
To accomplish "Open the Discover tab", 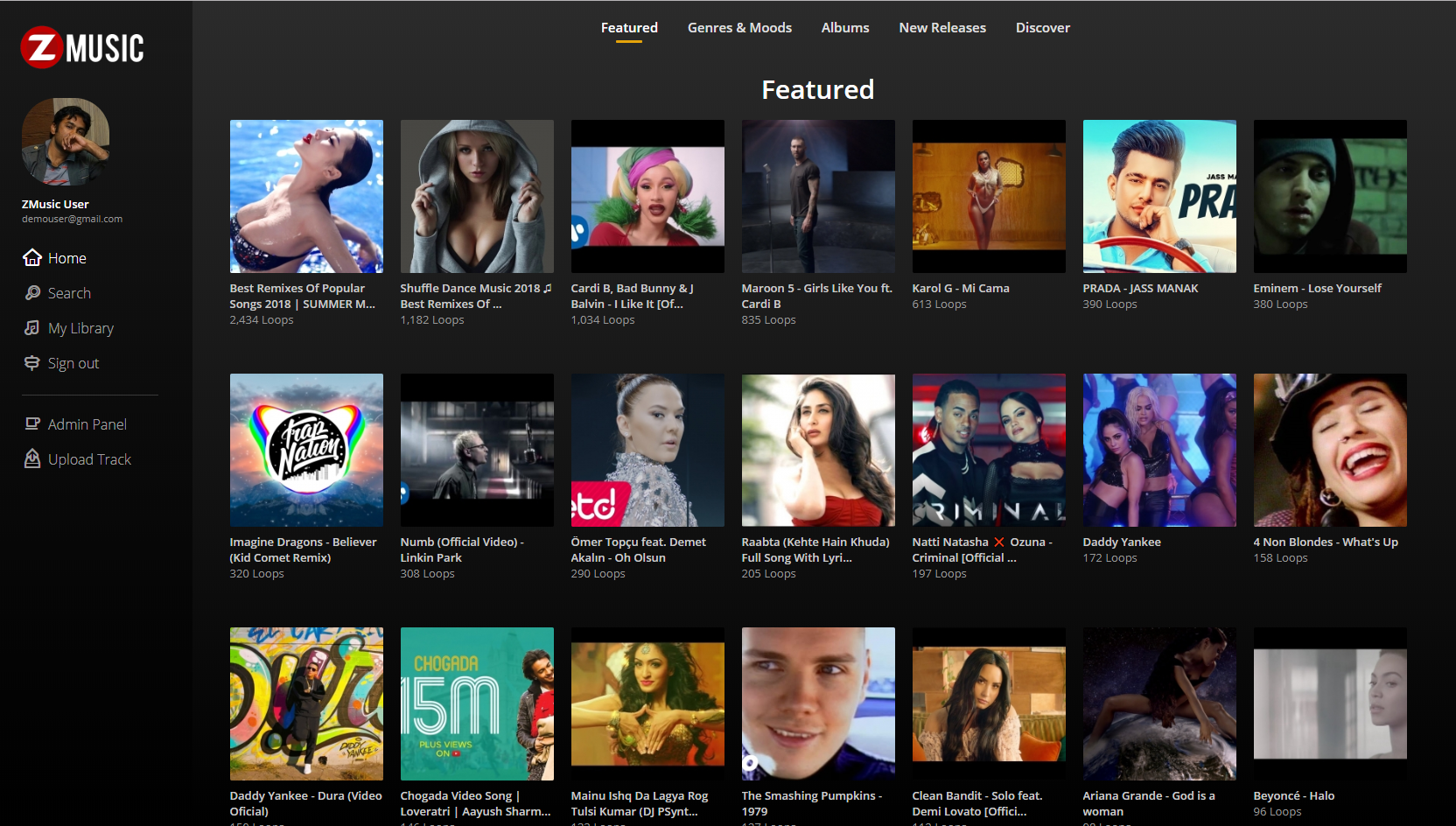I will tap(1043, 28).
